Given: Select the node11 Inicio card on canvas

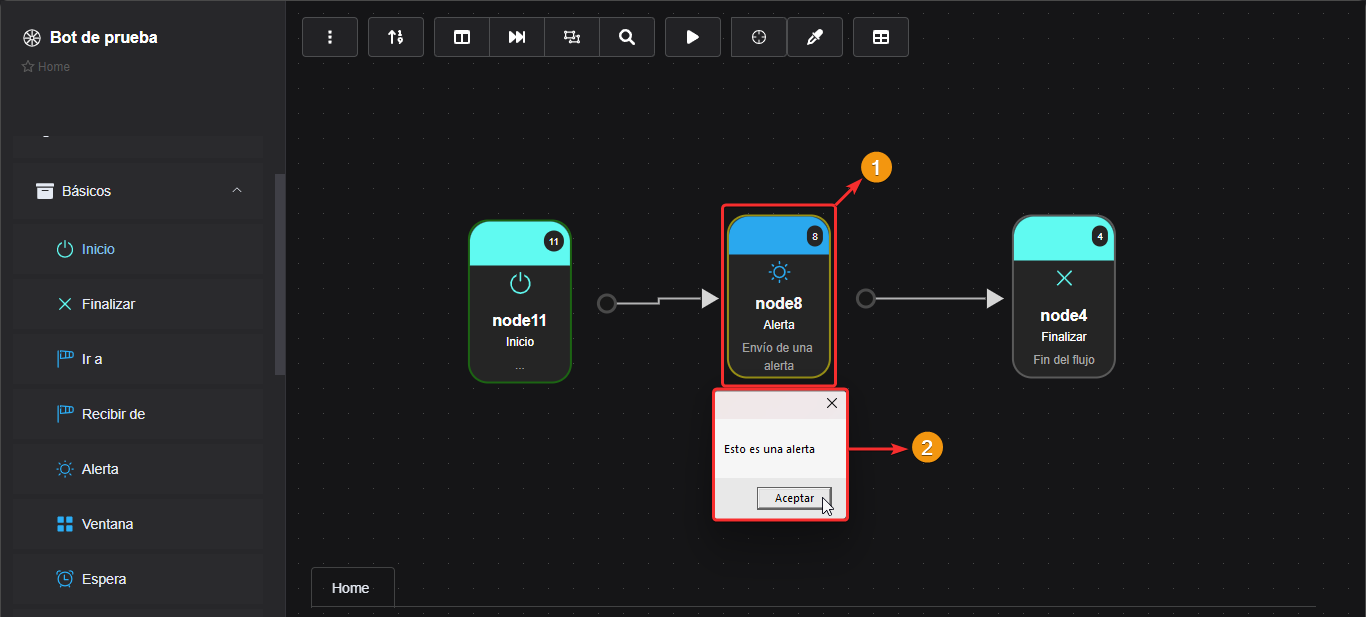Looking at the screenshot, I should [520, 302].
